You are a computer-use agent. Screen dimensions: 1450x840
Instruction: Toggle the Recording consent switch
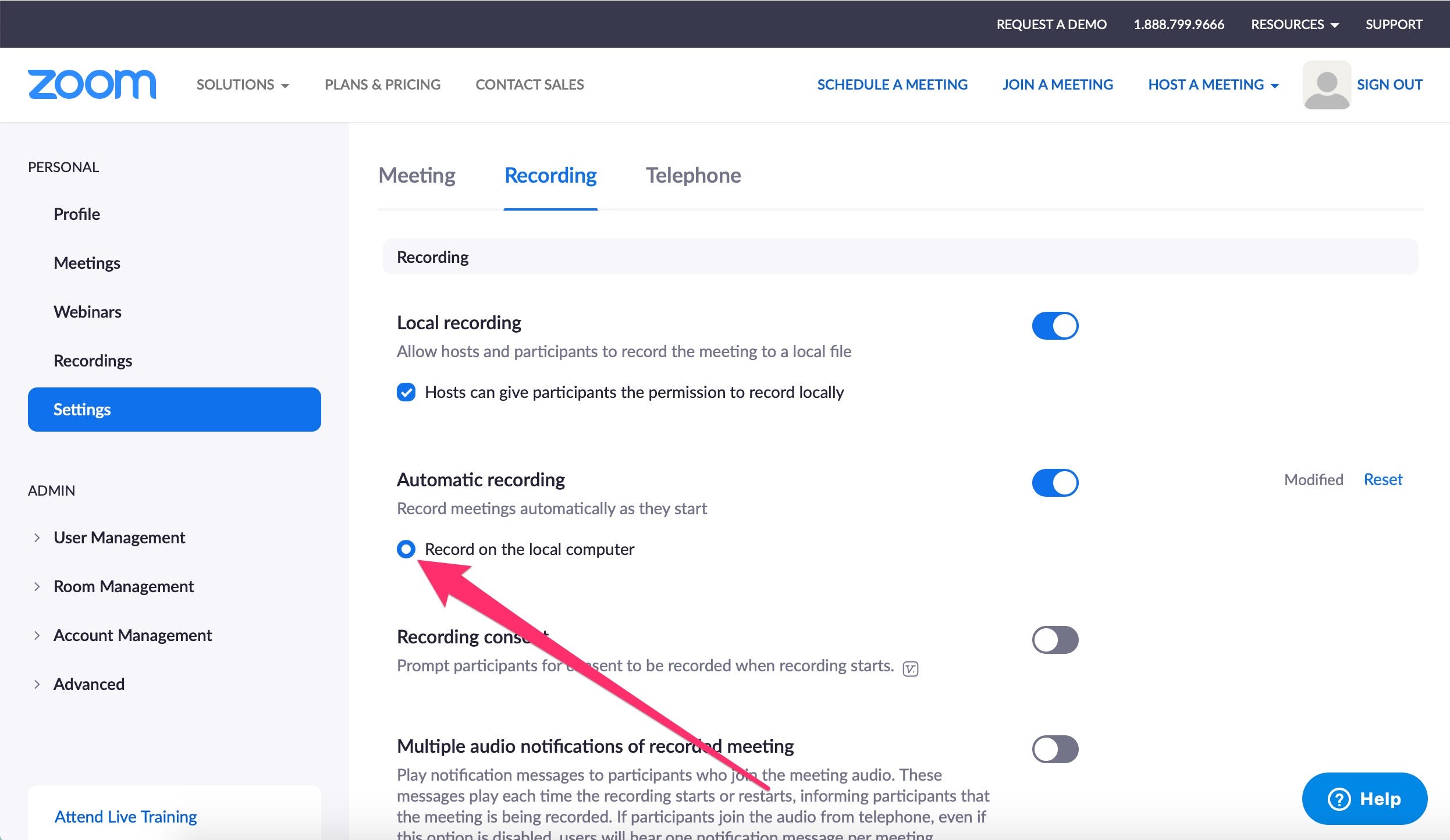pos(1055,639)
